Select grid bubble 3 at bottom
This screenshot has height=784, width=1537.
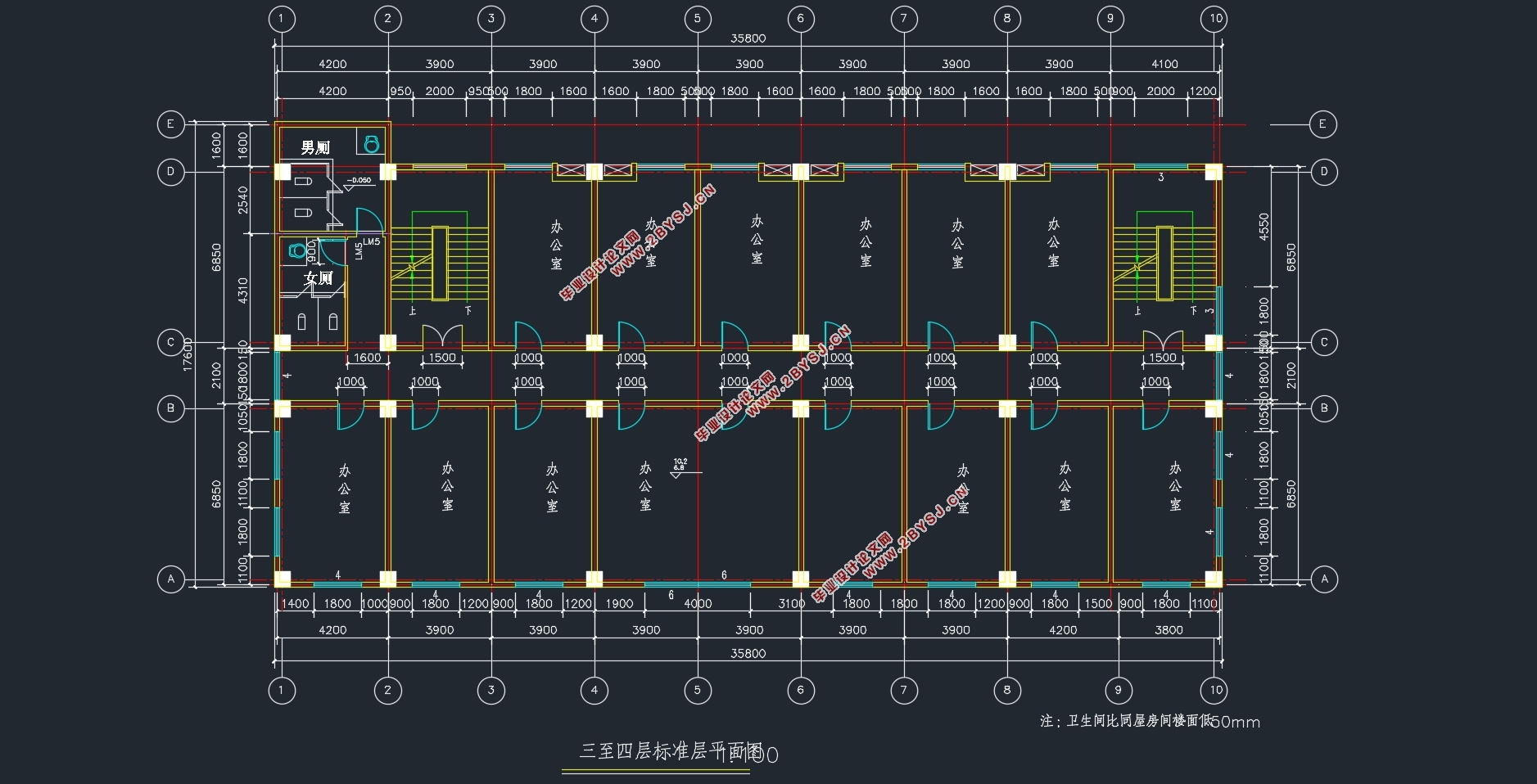click(491, 690)
